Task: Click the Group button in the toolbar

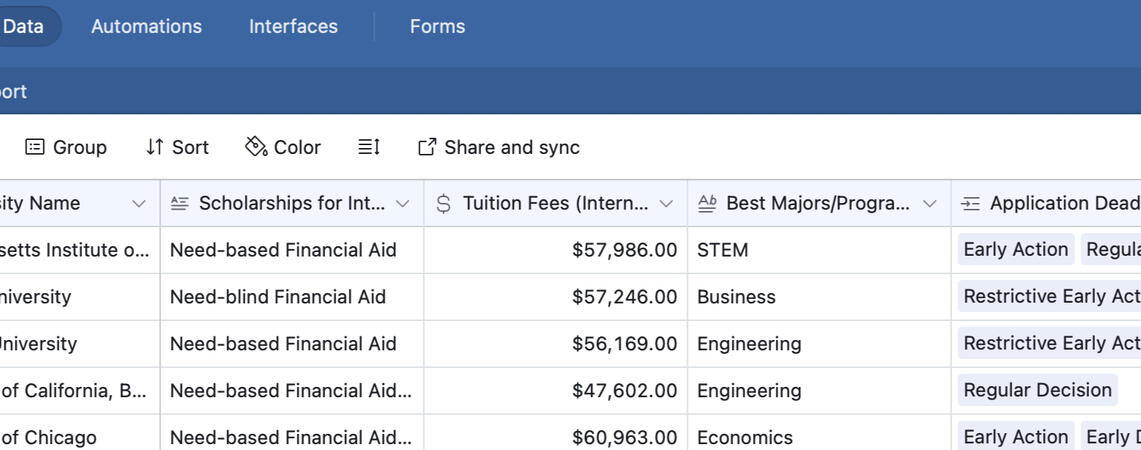Action: click(x=65, y=147)
